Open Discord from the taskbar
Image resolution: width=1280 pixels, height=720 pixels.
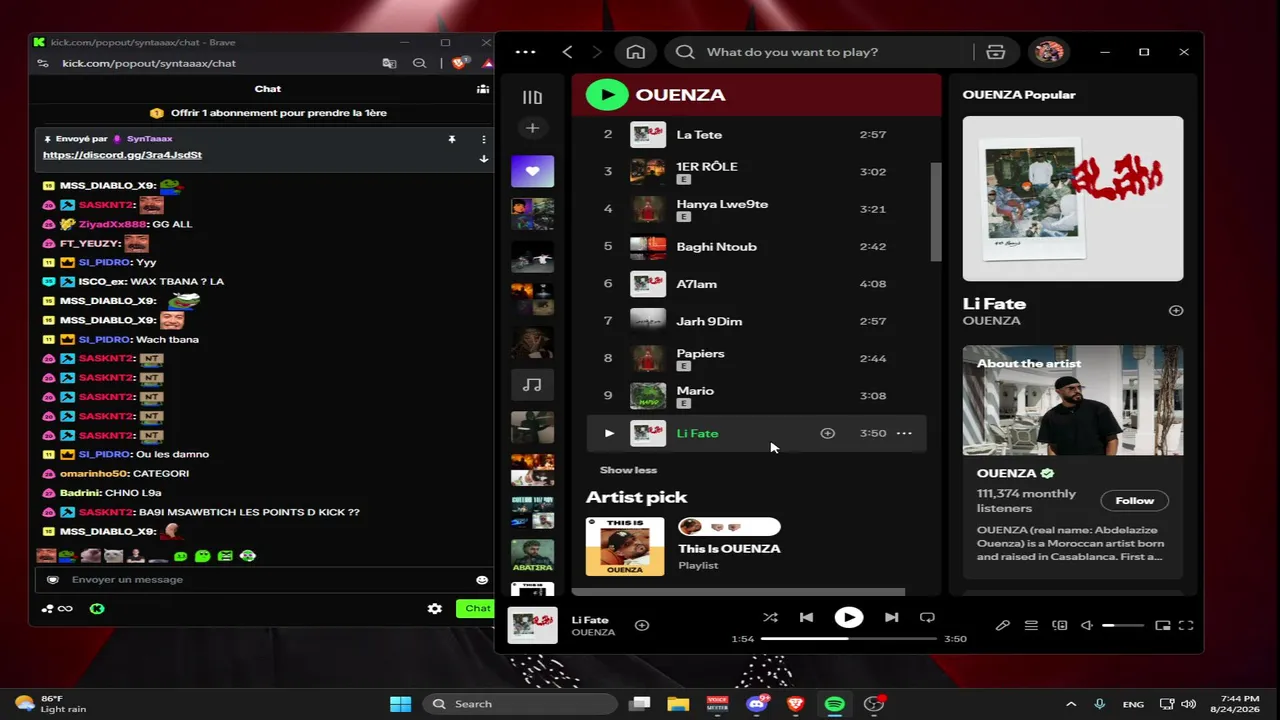click(756, 704)
